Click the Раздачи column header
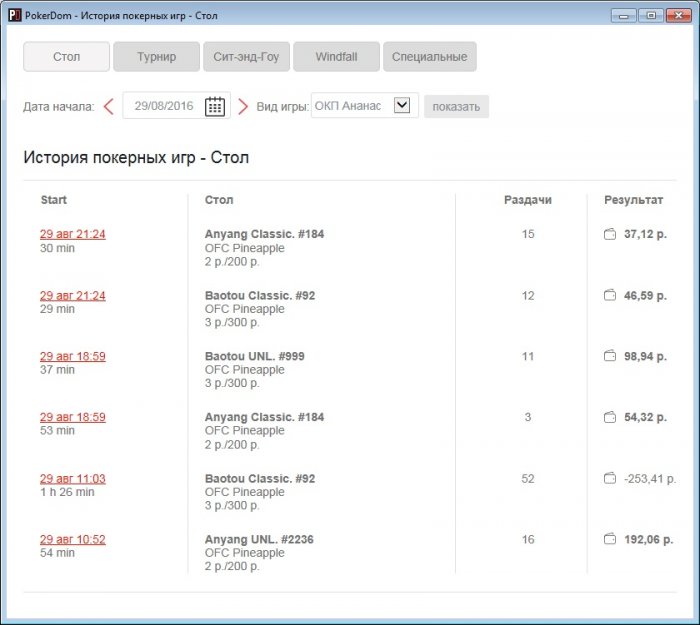 [528, 200]
